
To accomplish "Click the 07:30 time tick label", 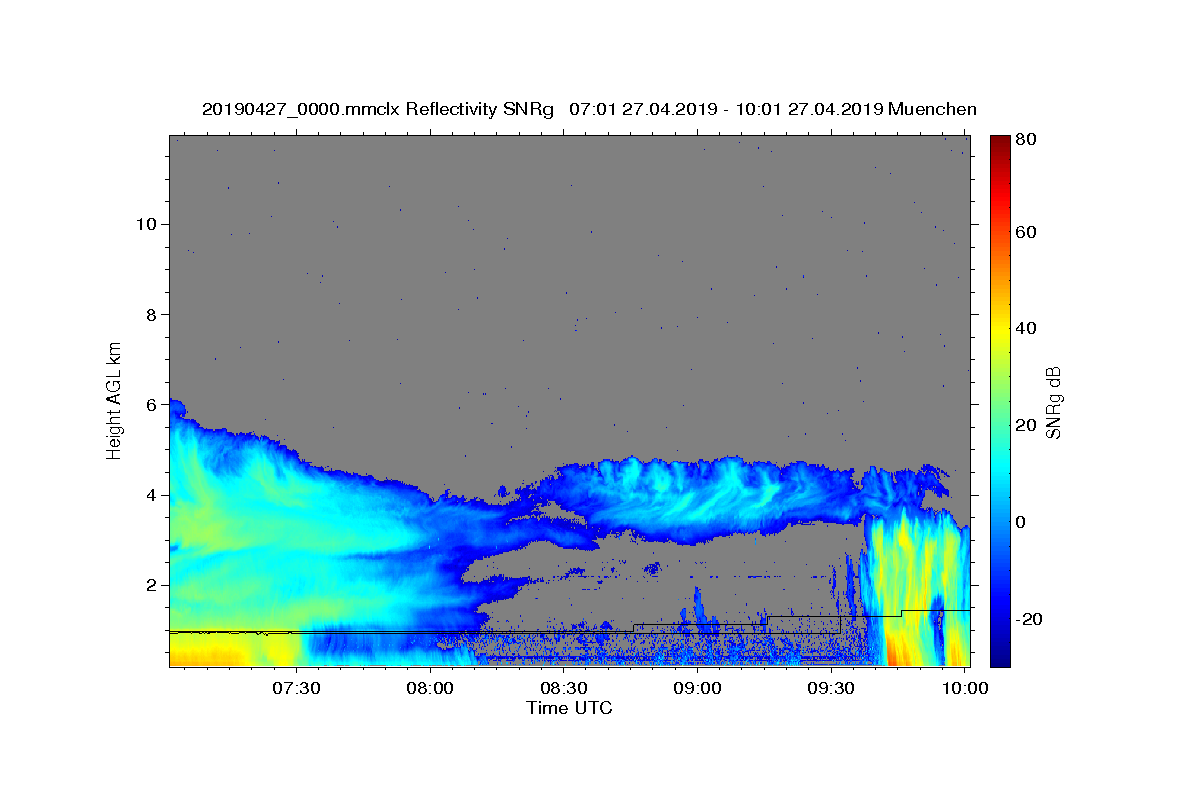I will point(298,689).
